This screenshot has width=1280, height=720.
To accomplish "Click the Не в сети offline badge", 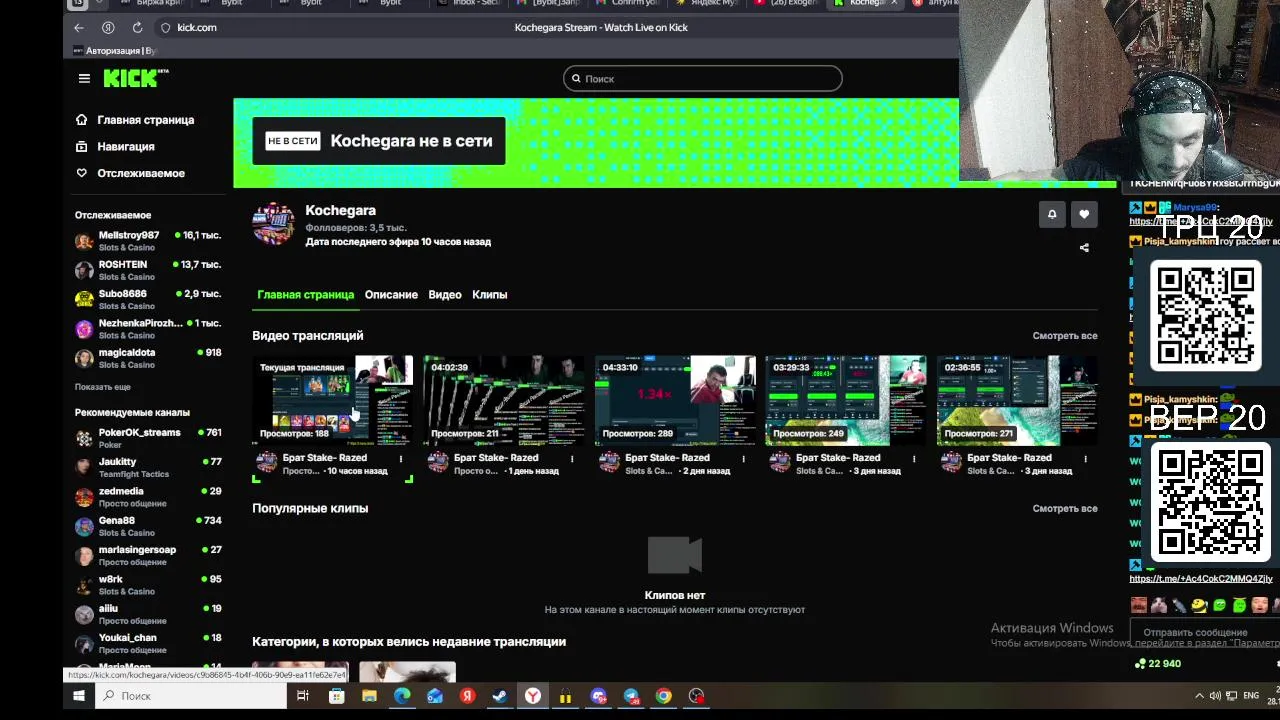I will click(x=292, y=141).
